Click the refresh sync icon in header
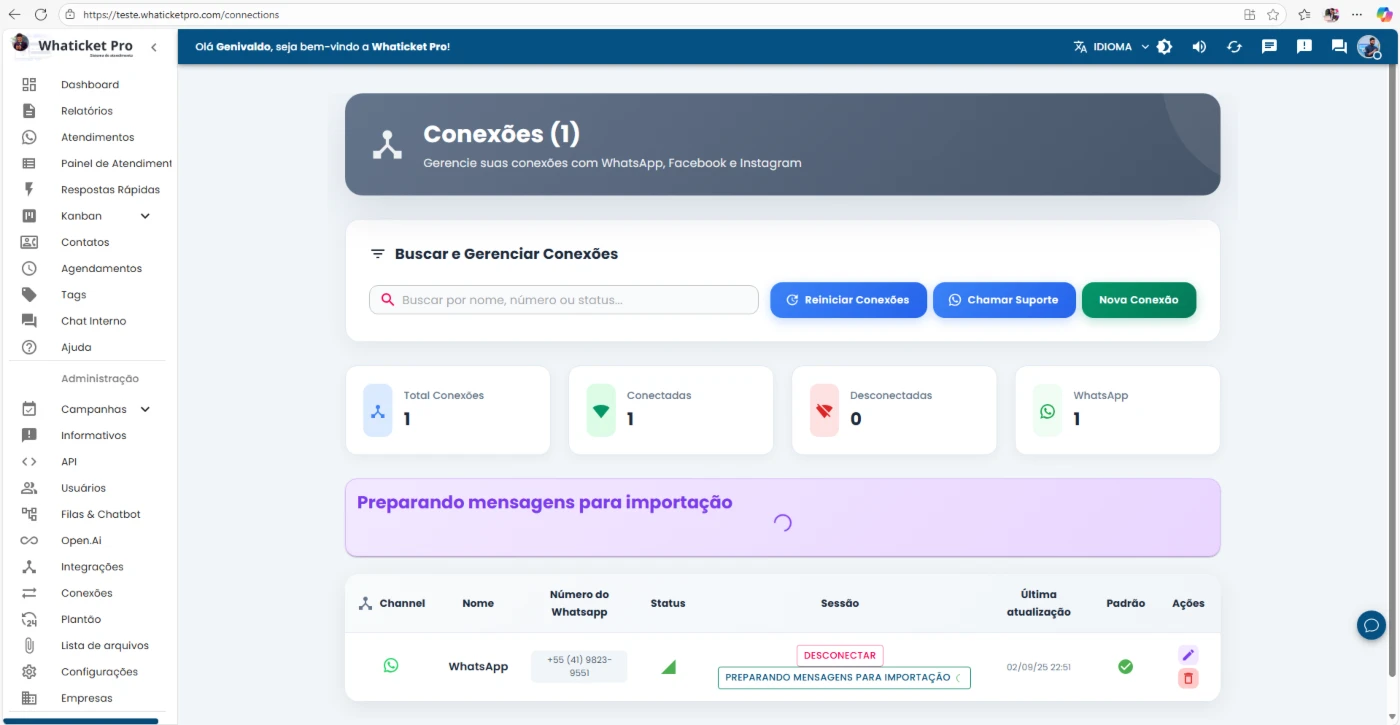This screenshot has height=725, width=1400. point(1234,47)
